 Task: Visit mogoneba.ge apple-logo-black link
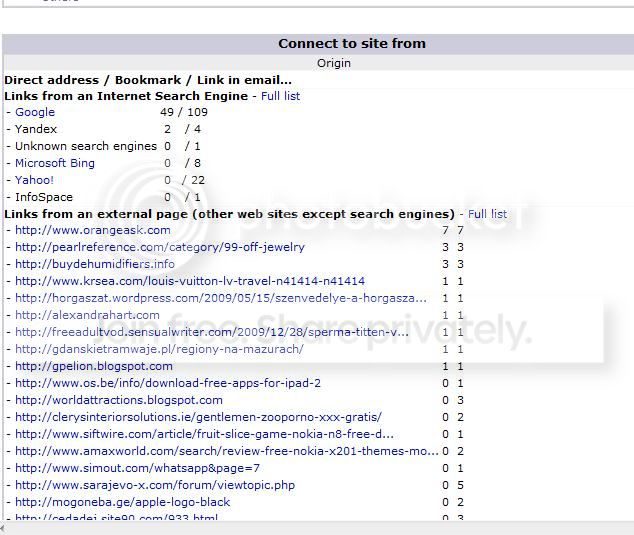(x=122, y=502)
